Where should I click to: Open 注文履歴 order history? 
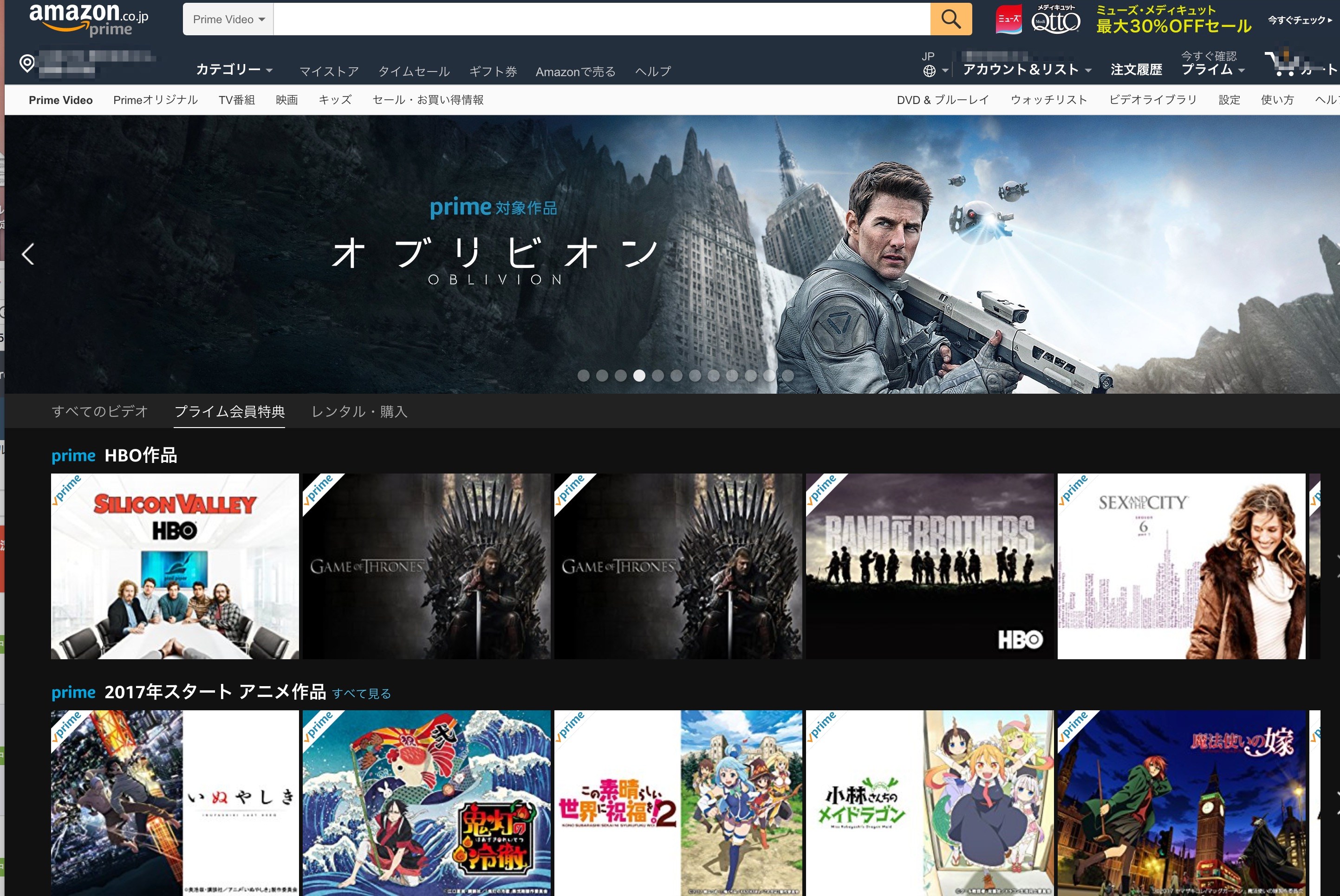1136,70
